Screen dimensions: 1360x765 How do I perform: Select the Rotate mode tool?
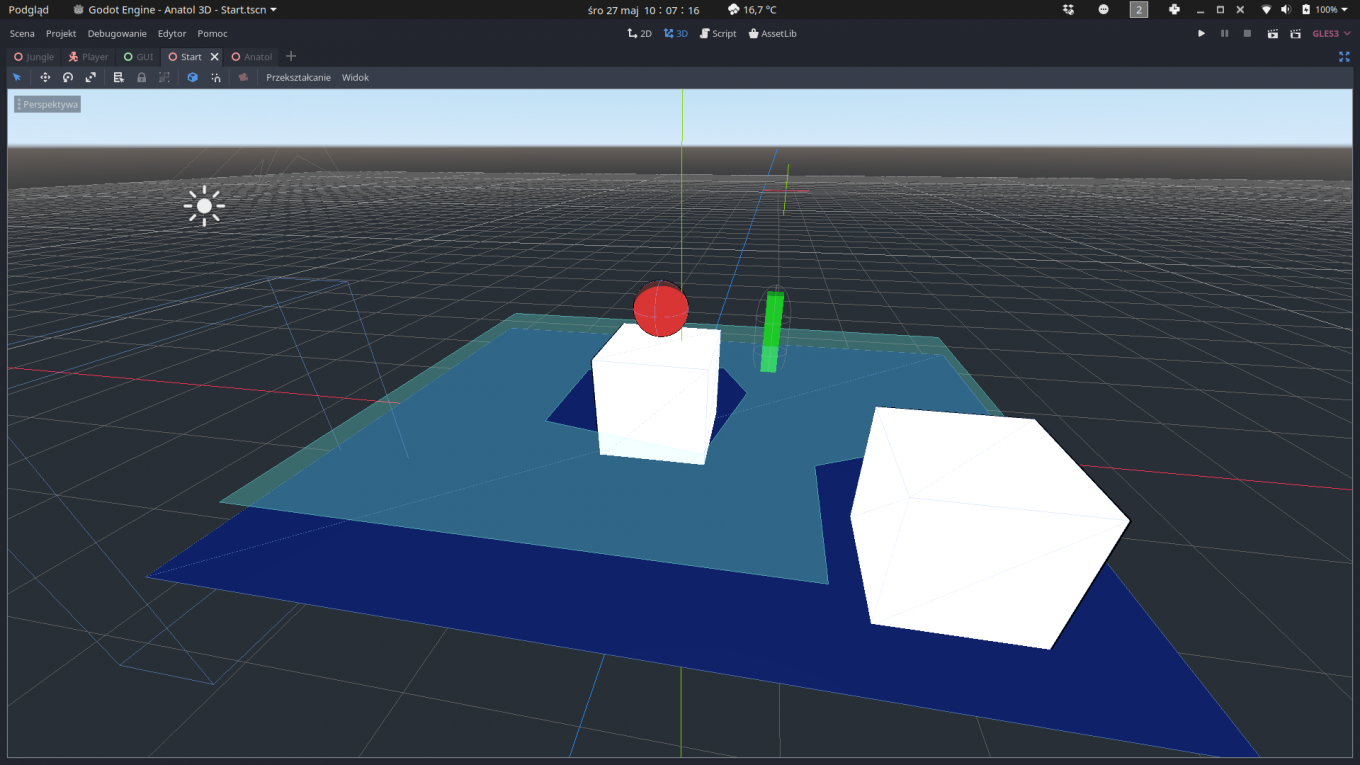coord(68,77)
